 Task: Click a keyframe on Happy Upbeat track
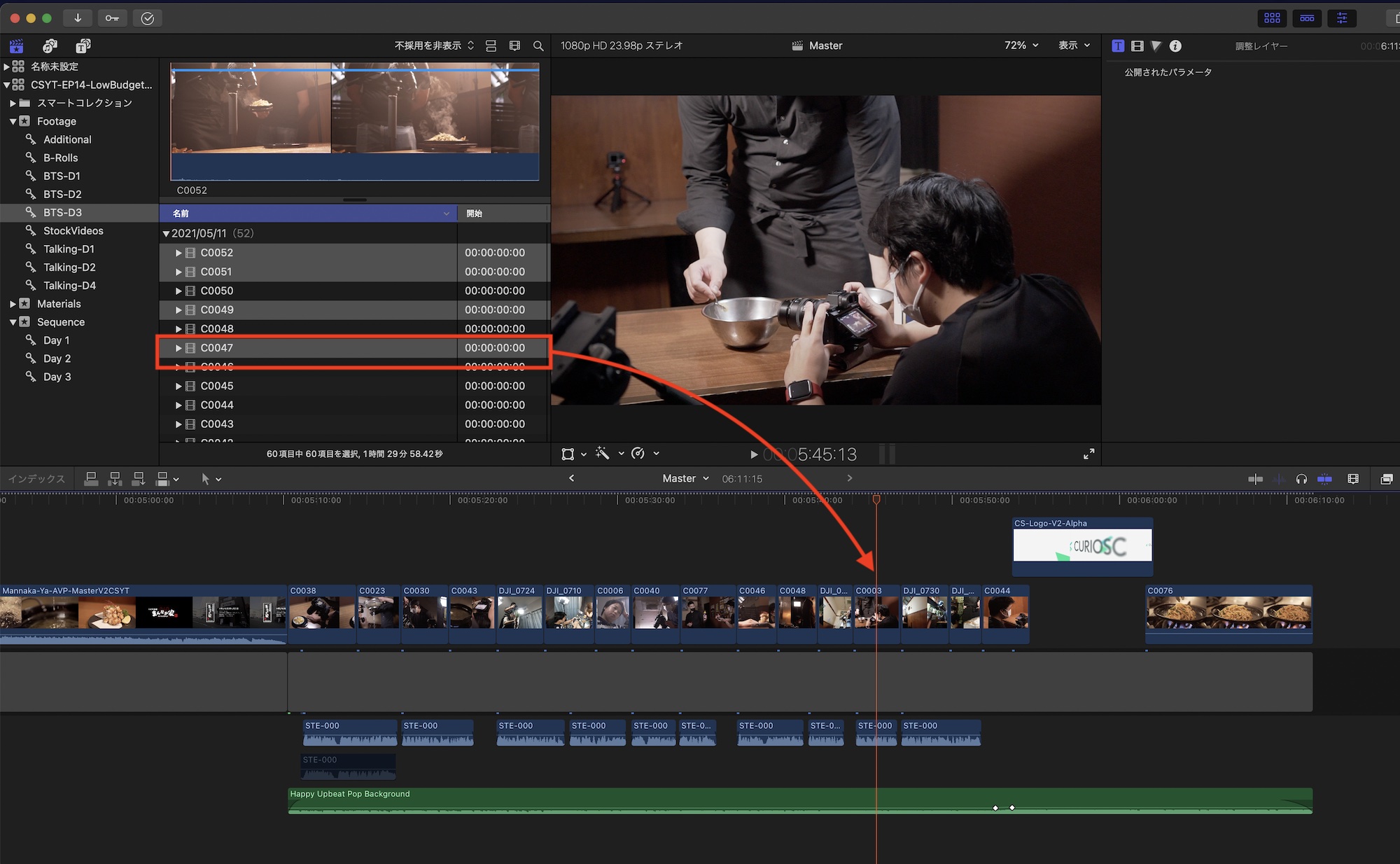(x=995, y=808)
